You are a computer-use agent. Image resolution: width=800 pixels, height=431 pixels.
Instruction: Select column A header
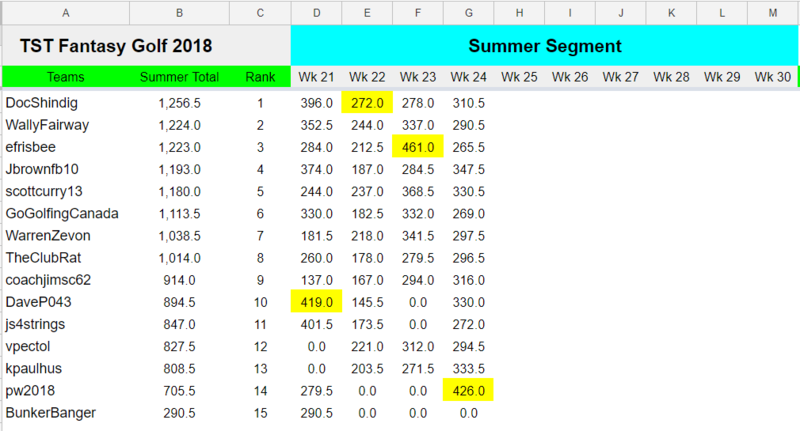click(65, 13)
